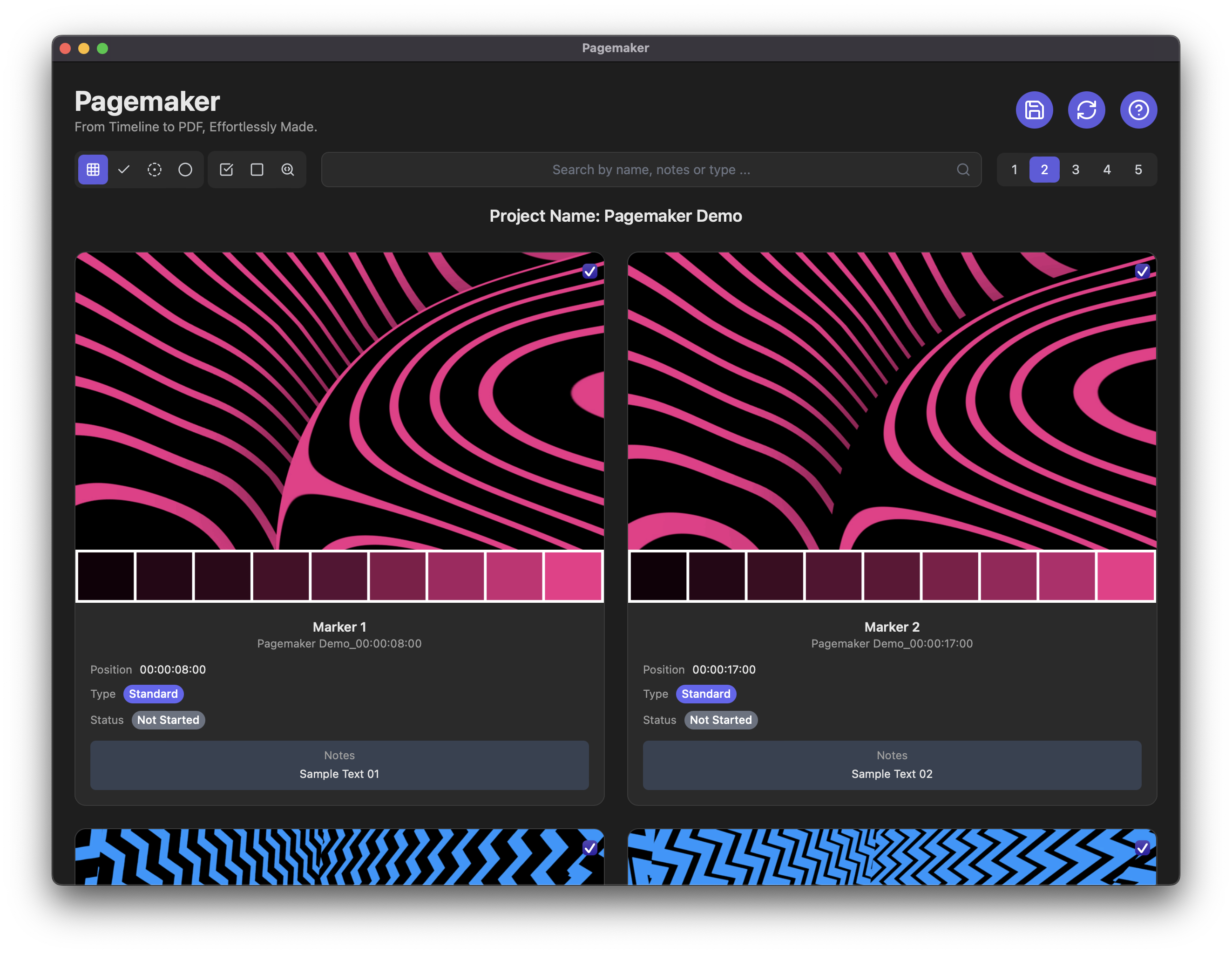Click the select-all checked box icon

click(226, 170)
